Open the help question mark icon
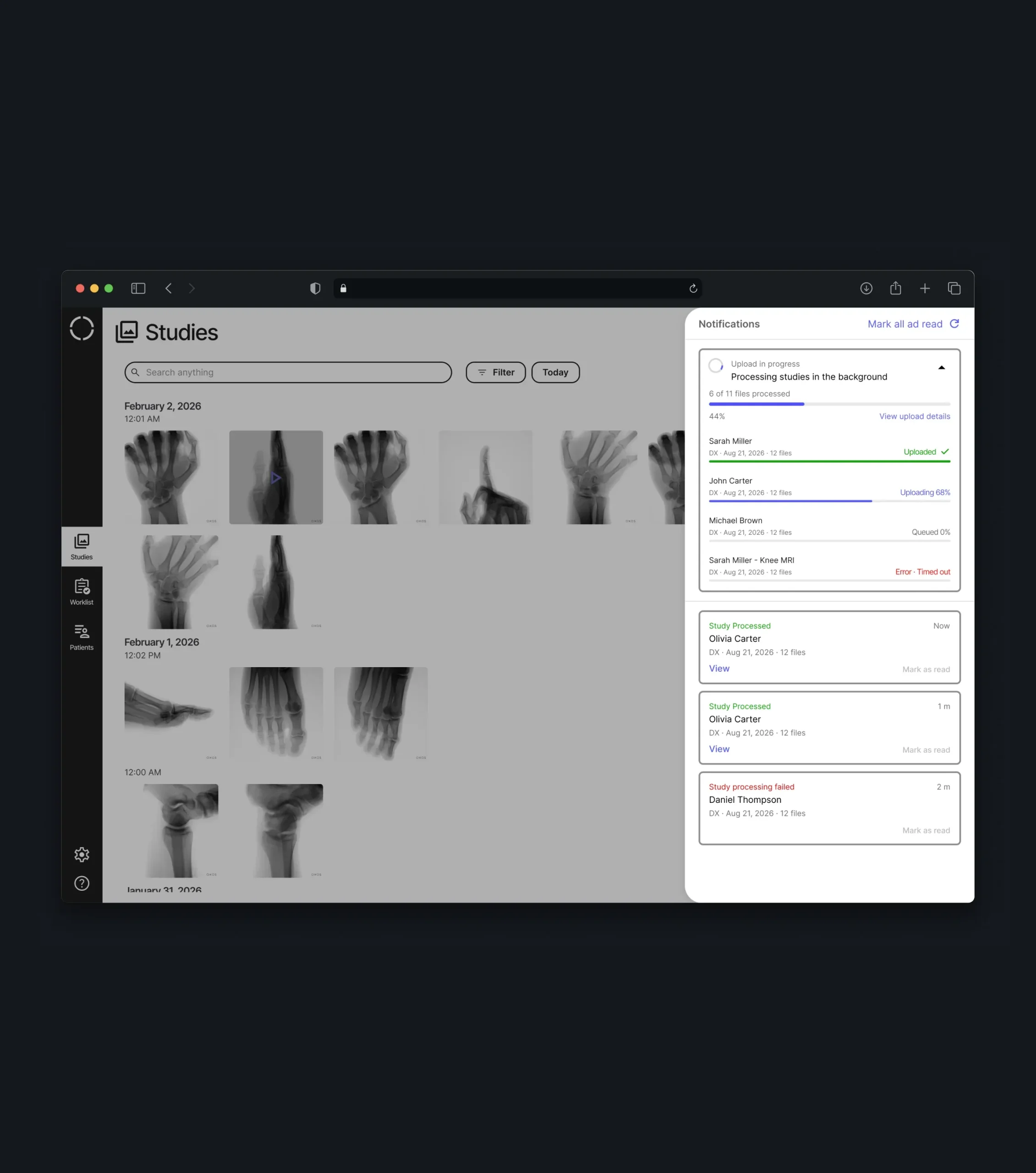The width and height of the screenshot is (1036, 1173). tap(82, 883)
